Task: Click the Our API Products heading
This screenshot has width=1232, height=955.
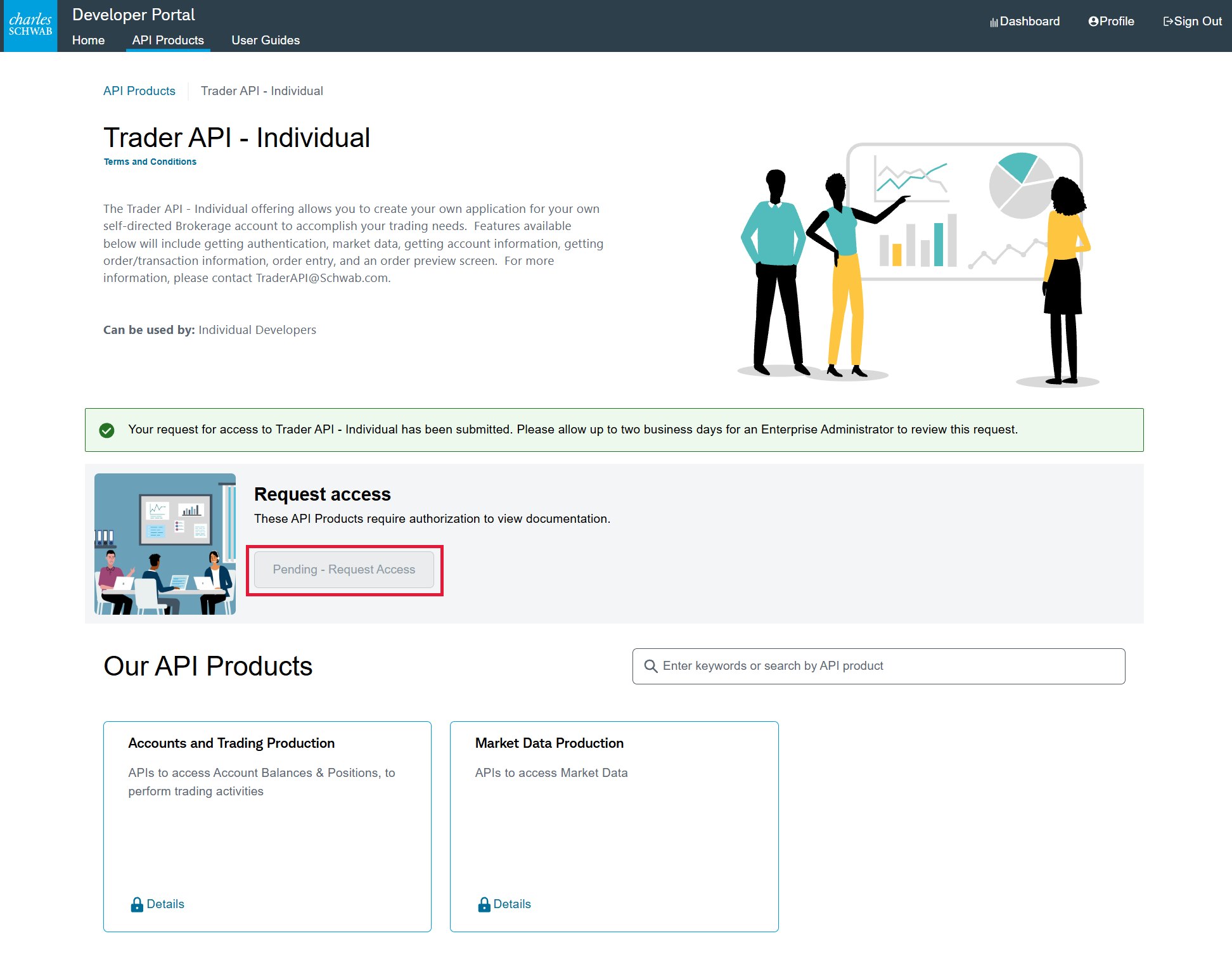Action: (x=208, y=666)
